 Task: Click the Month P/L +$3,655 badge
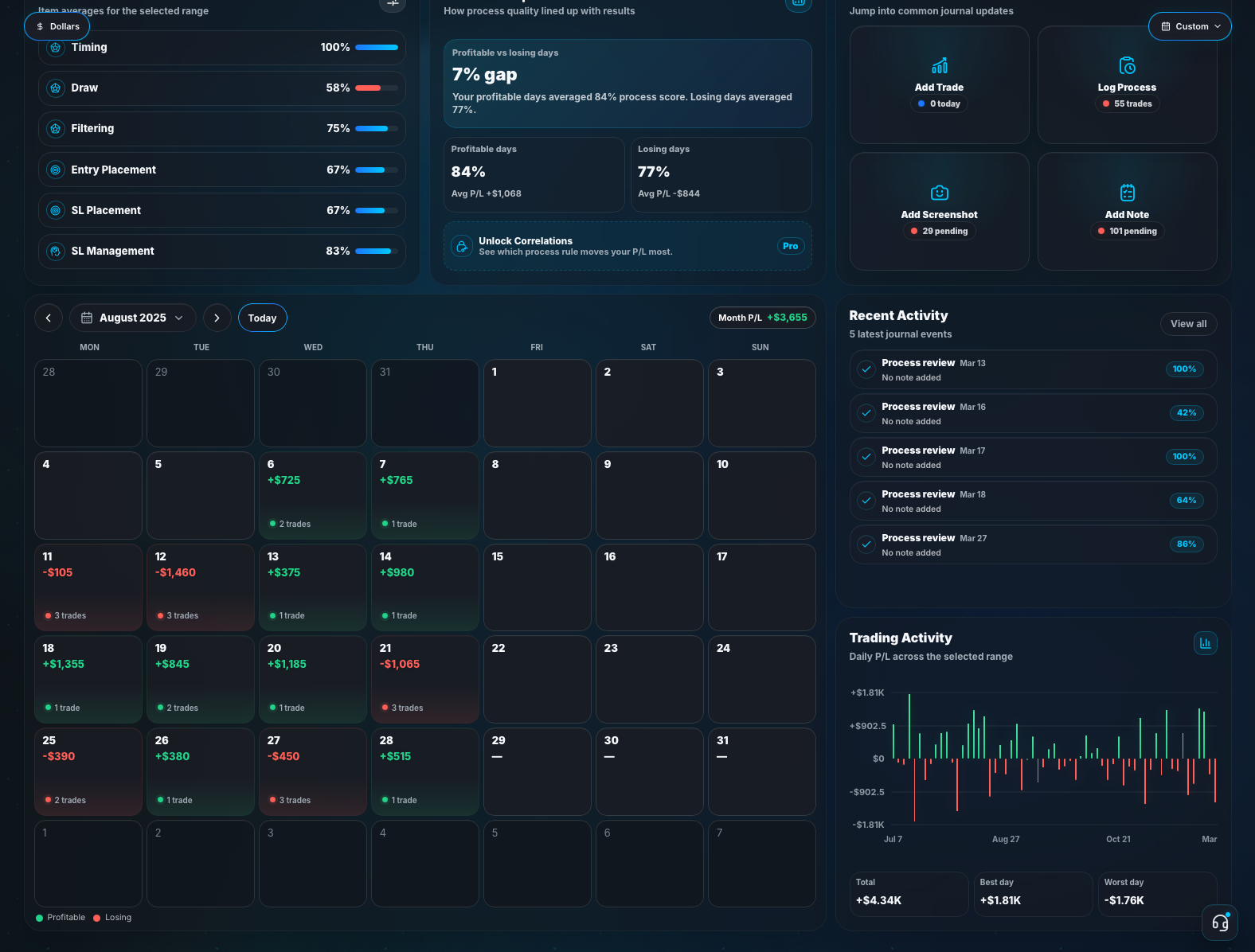tap(763, 318)
